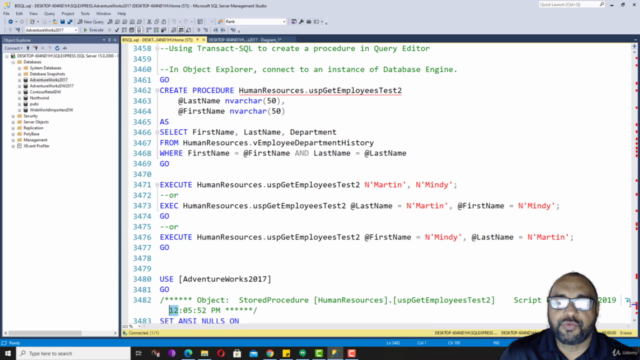This screenshot has width=640, height=360.
Task: Toggle Results to File option
Action: point(188,30)
